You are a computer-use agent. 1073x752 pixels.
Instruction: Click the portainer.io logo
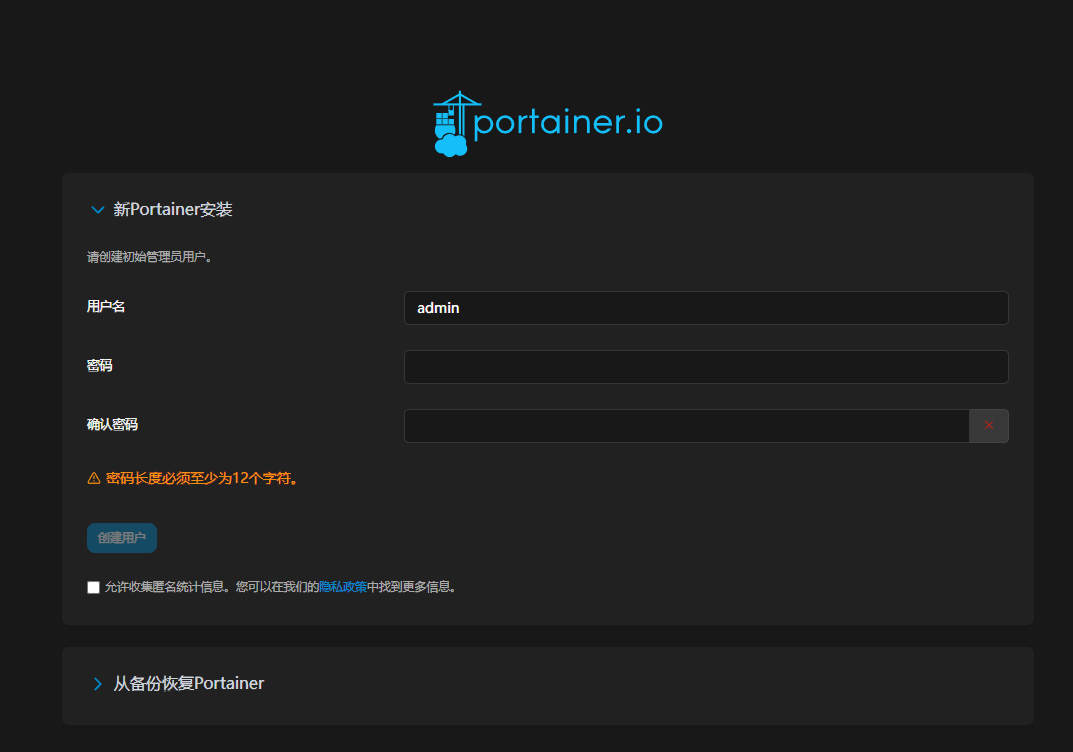[x=548, y=124]
